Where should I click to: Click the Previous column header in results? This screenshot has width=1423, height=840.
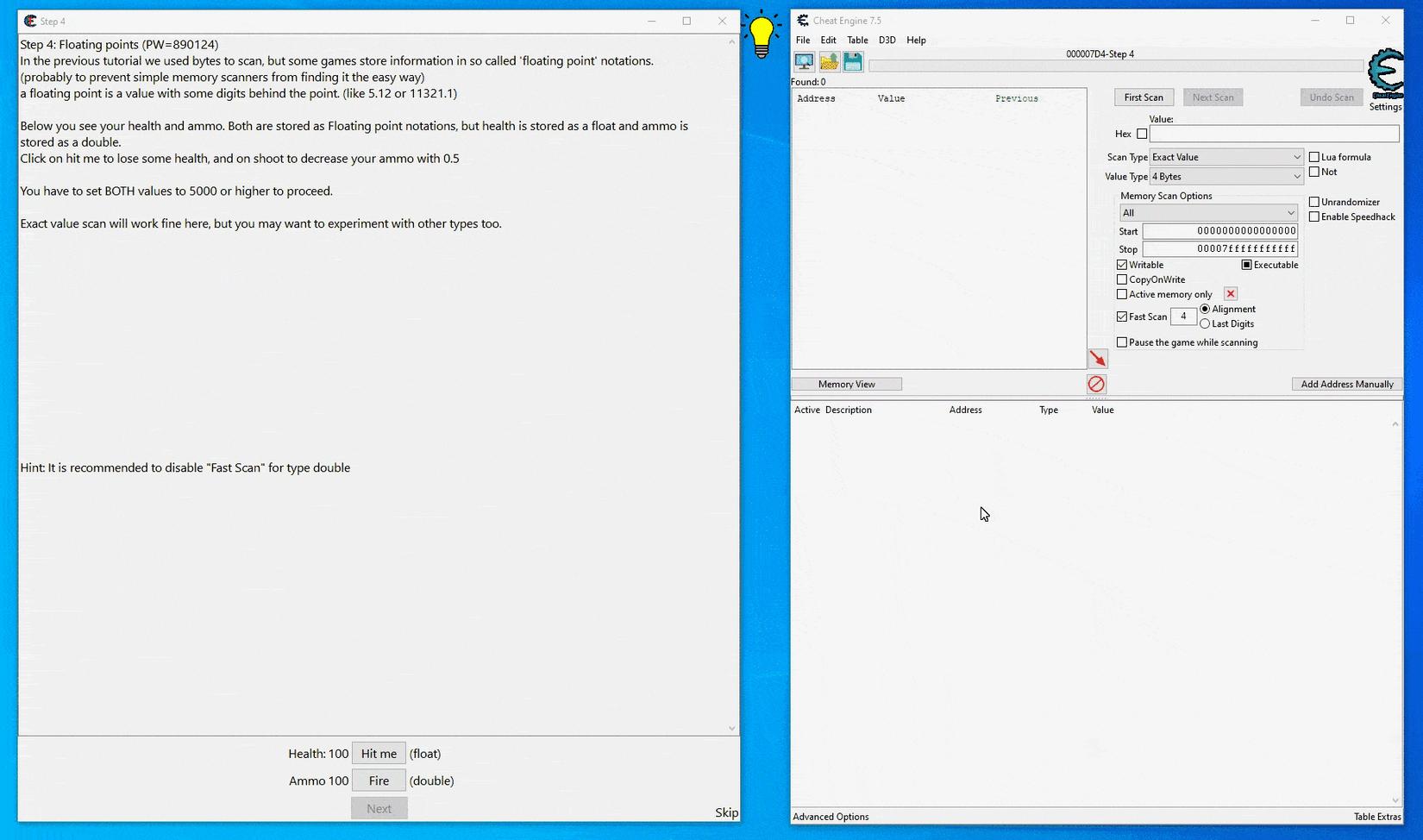coord(1017,98)
